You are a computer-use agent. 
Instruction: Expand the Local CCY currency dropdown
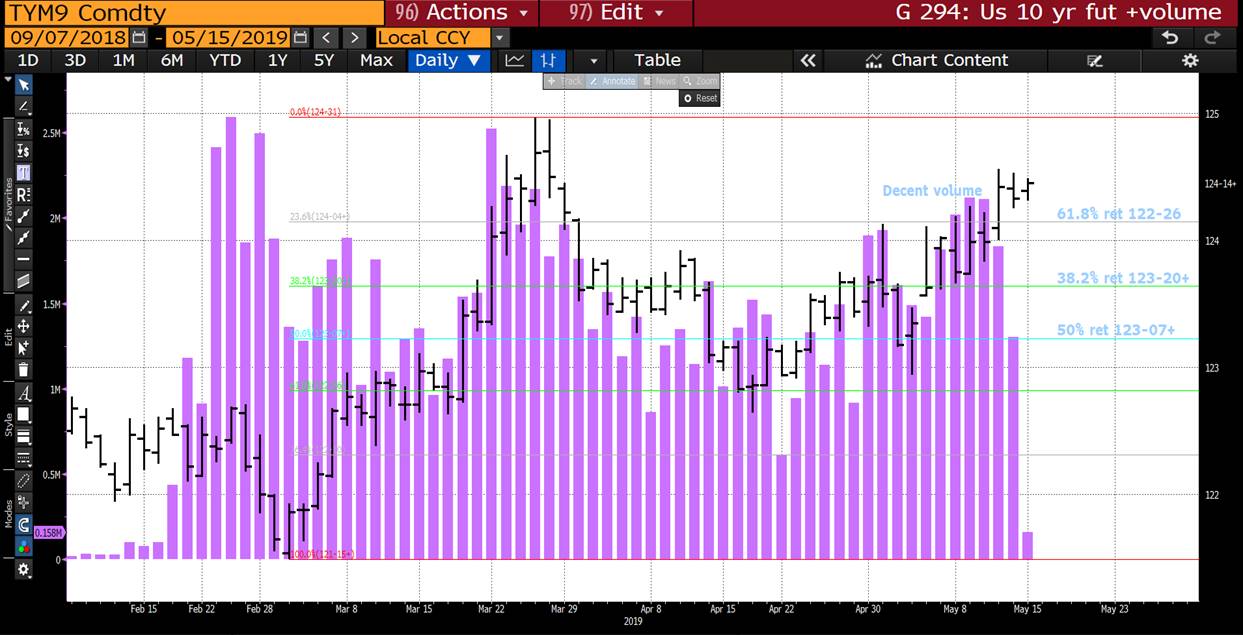(500, 37)
